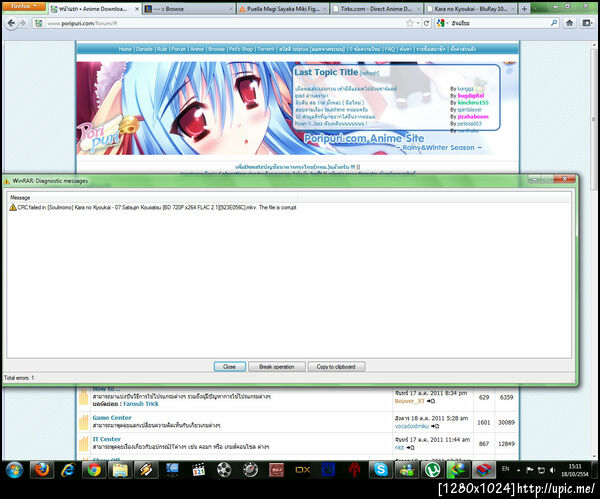Click the yellow warning icon beside the CRC message

(x=13, y=207)
